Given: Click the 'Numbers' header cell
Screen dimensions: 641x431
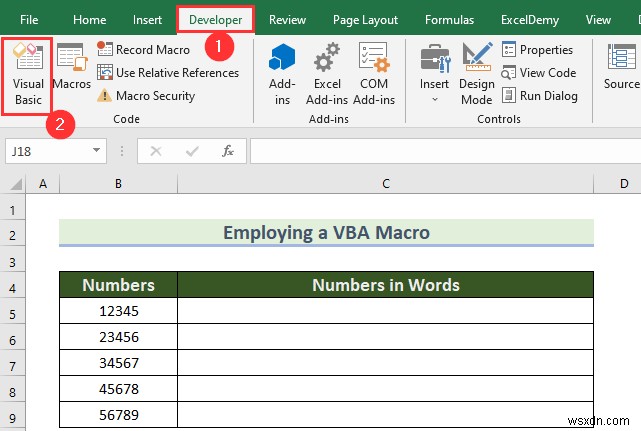Looking at the screenshot, I should coord(119,285).
